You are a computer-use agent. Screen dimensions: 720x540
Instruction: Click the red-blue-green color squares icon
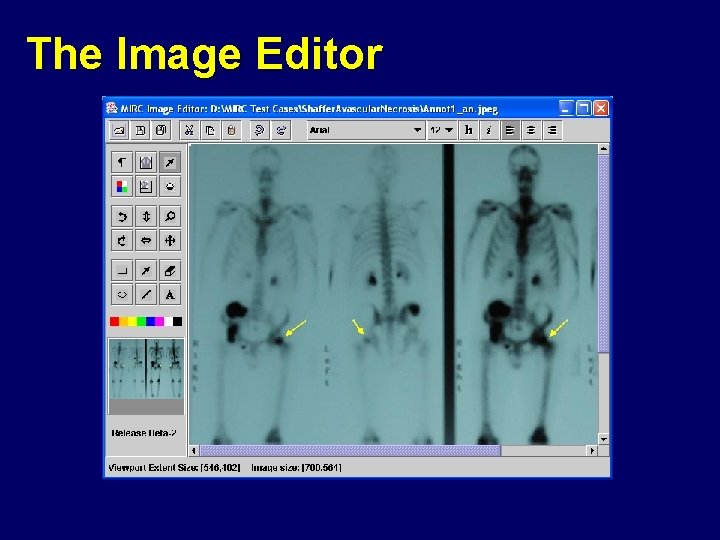[x=122, y=186]
